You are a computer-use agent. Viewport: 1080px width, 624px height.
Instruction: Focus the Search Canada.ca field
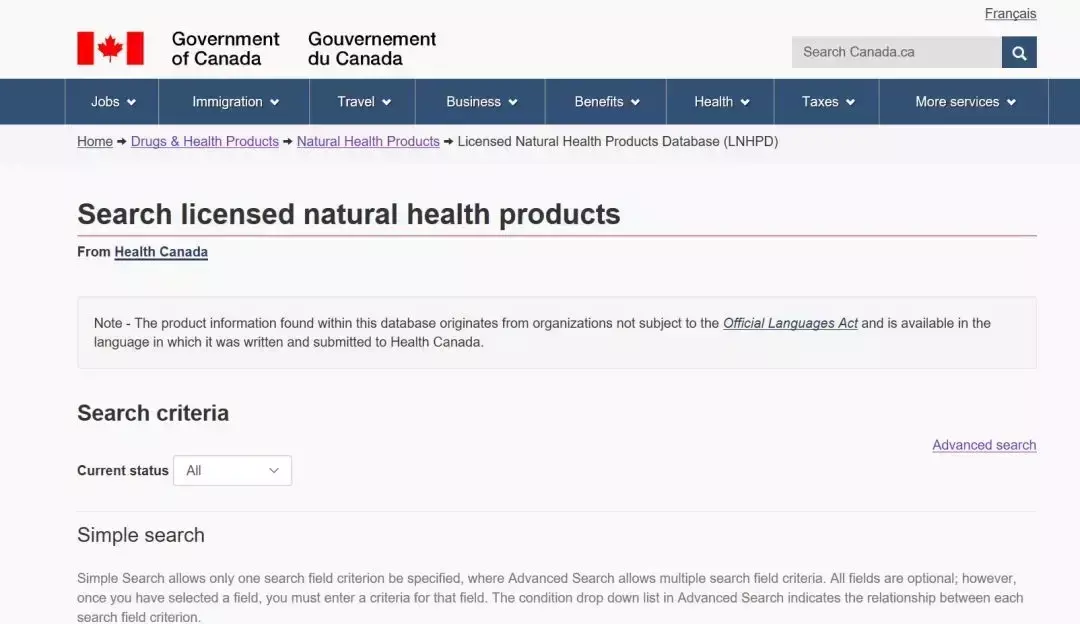[896, 52]
